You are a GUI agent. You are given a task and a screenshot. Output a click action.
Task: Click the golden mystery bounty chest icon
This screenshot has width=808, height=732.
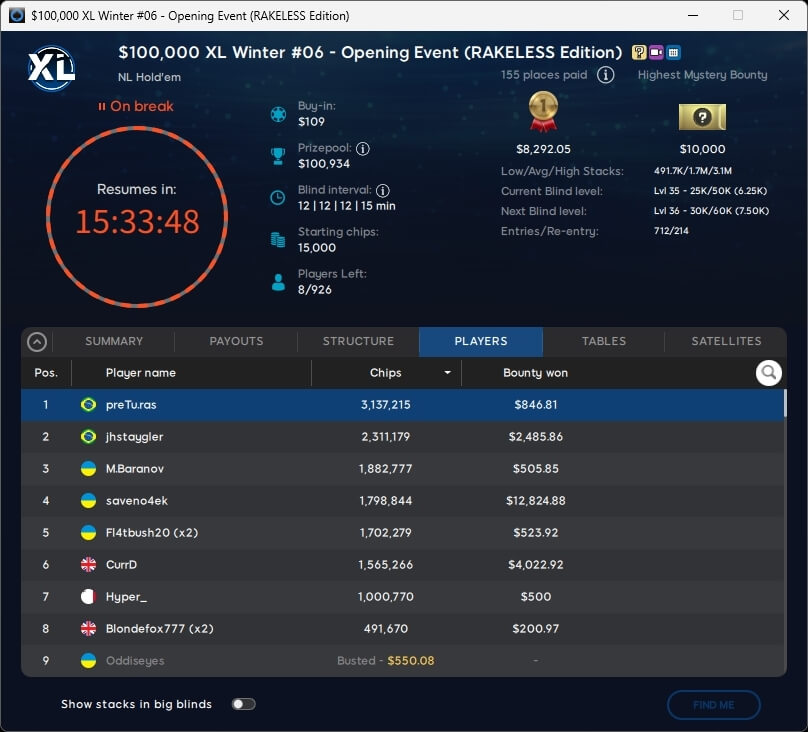[702, 117]
